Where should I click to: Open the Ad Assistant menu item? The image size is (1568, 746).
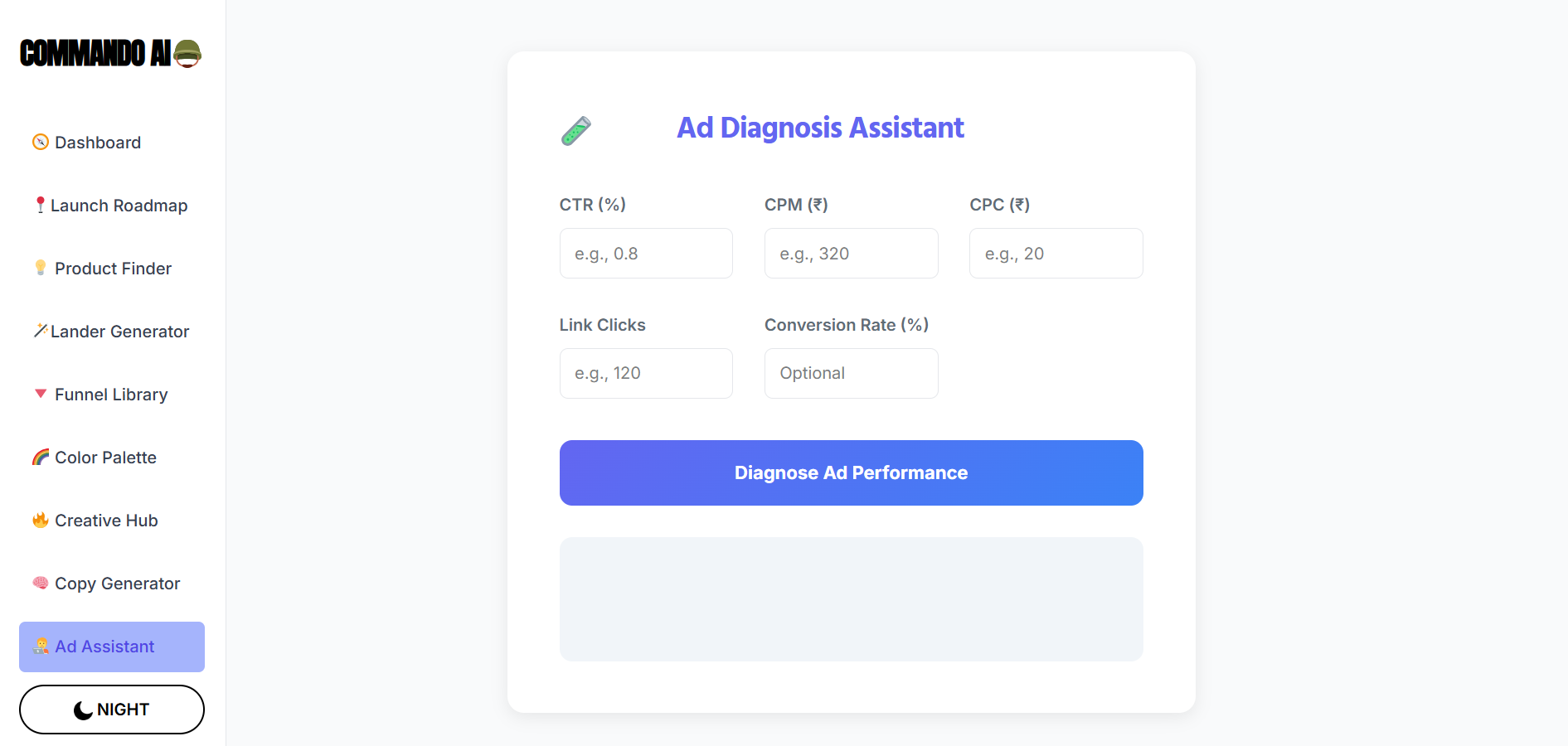tap(112, 647)
